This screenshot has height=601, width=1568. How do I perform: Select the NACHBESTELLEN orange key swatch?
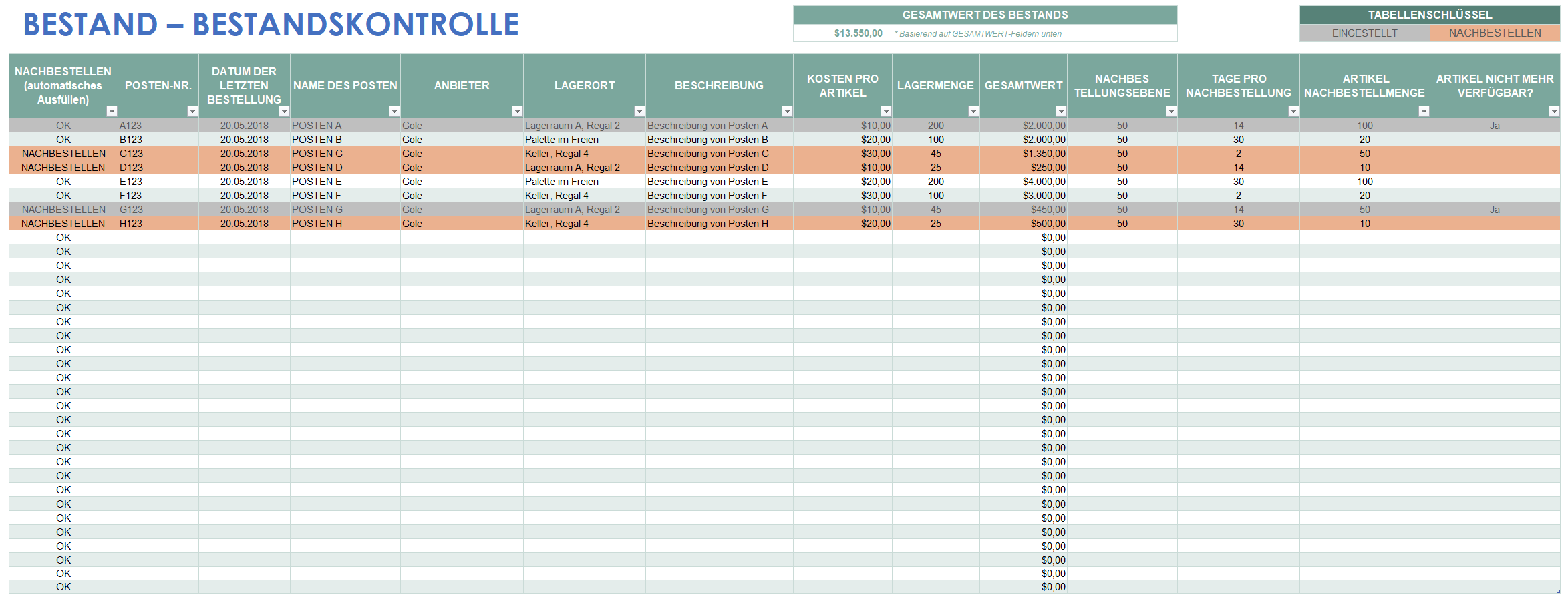(1495, 33)
